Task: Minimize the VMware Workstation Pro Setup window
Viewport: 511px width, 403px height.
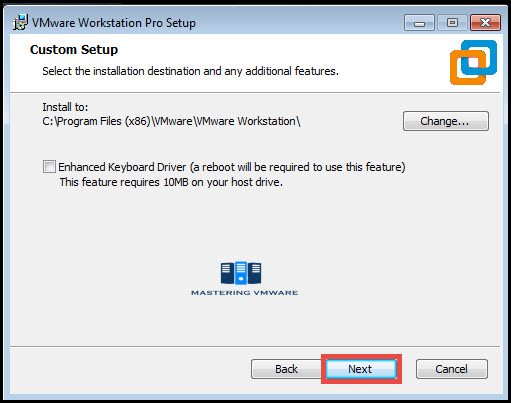Action: 419,23
